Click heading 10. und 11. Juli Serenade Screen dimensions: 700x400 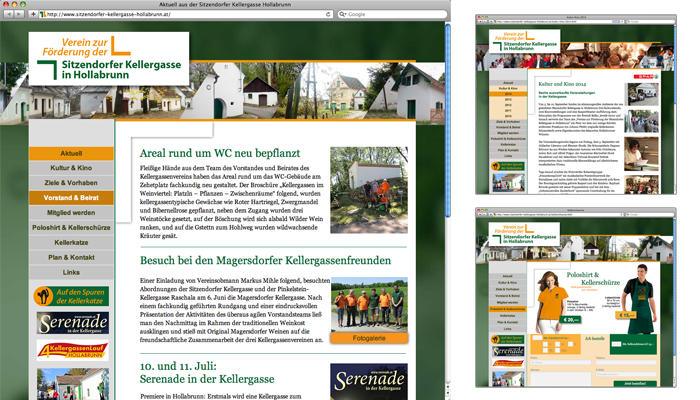pyautogui.click(x=207, y=373)
